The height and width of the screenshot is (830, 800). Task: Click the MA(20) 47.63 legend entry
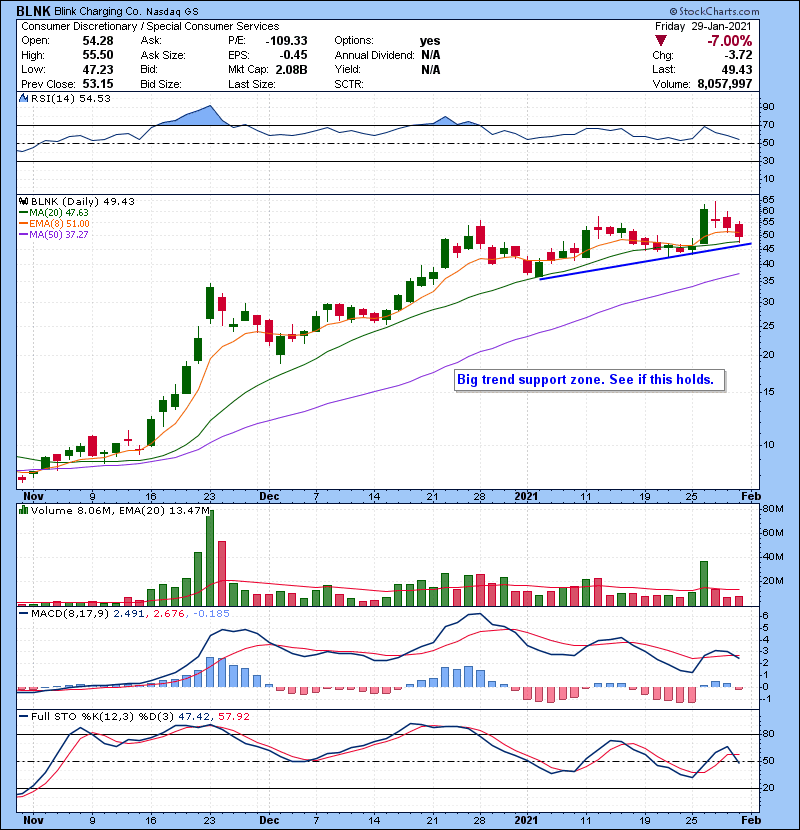(53, 213)
